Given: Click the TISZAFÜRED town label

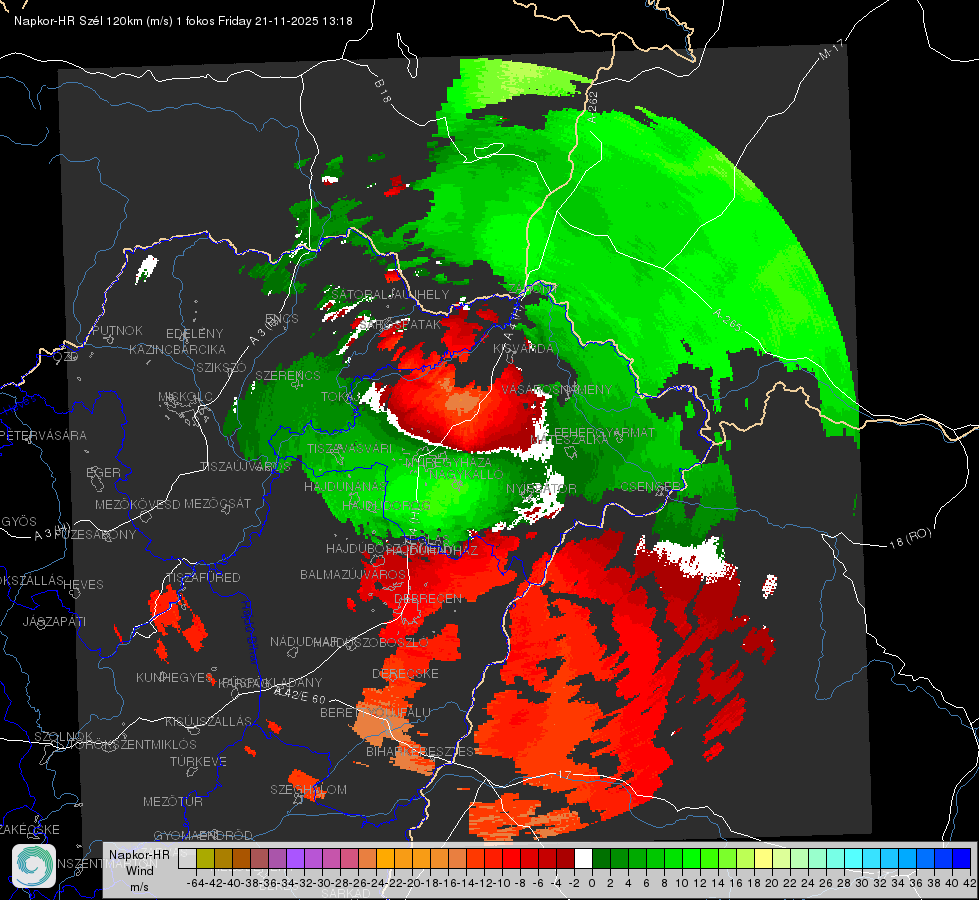Looking at the screenshot, I should coord(203,578).
